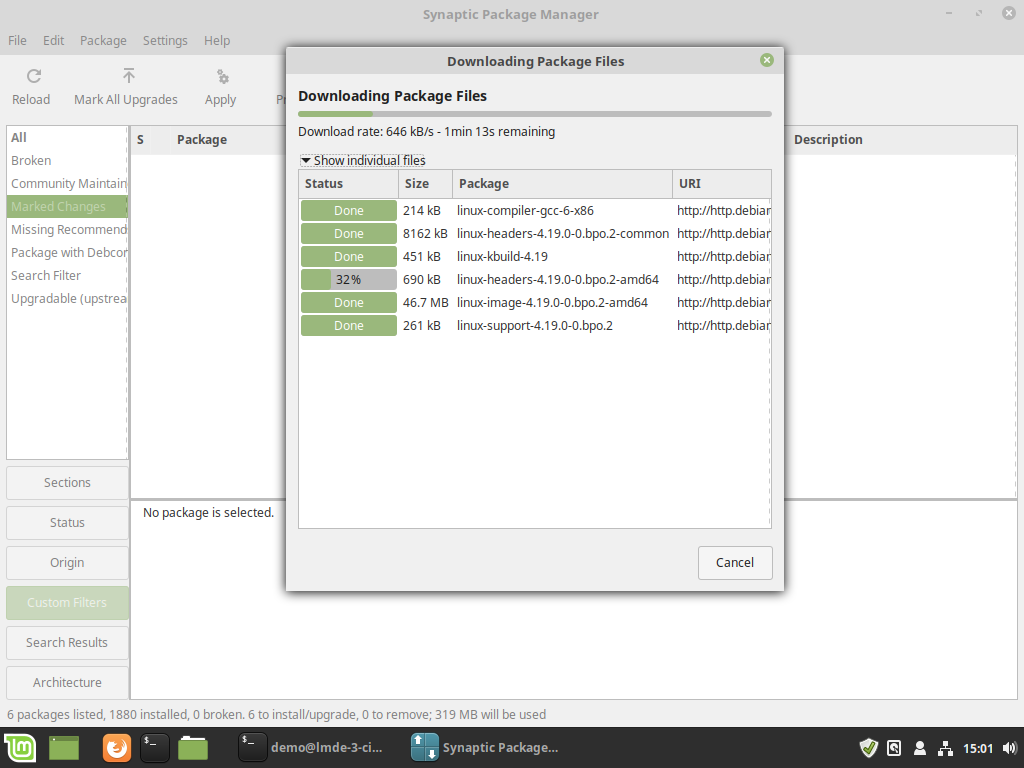Click the 32% progress bar for linux-headers amd64
1024x768 pixels.
(x=349, y=280)
